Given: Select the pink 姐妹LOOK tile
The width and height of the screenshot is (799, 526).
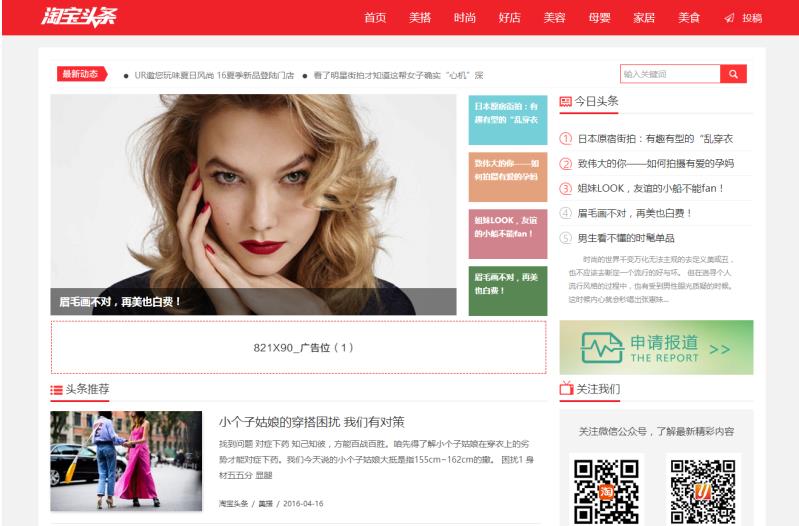Looking at the screenshot, I should click(508, 233).
